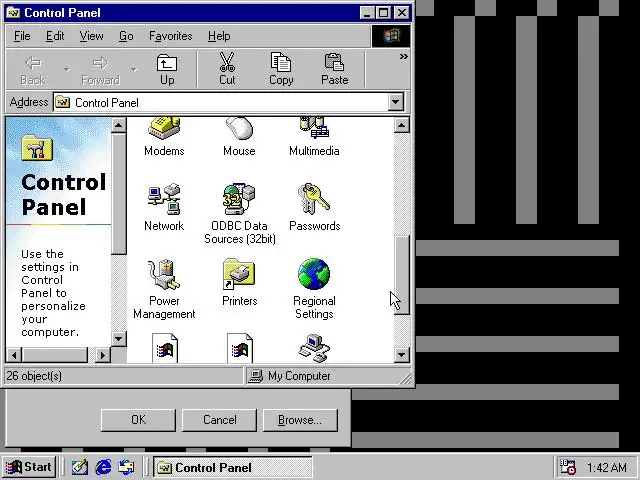The image size is (640, 480).
Task: Open the Help menu
Action: 219,36
